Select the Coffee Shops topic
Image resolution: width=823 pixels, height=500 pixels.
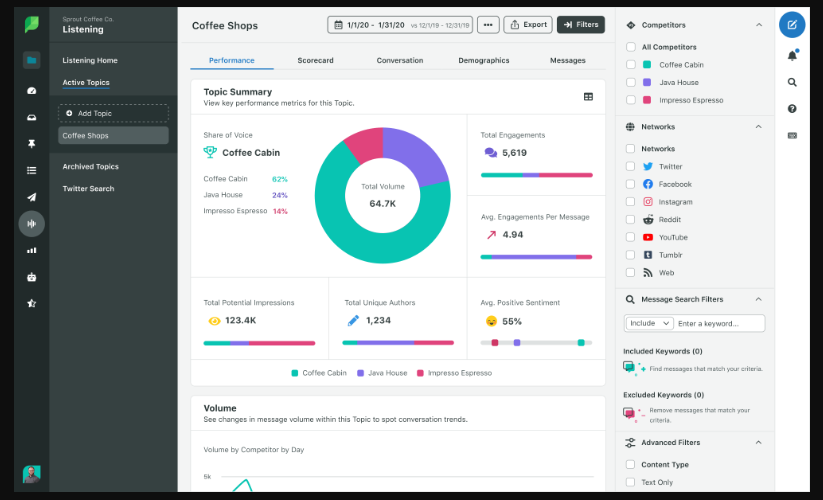tap(113, 135)
